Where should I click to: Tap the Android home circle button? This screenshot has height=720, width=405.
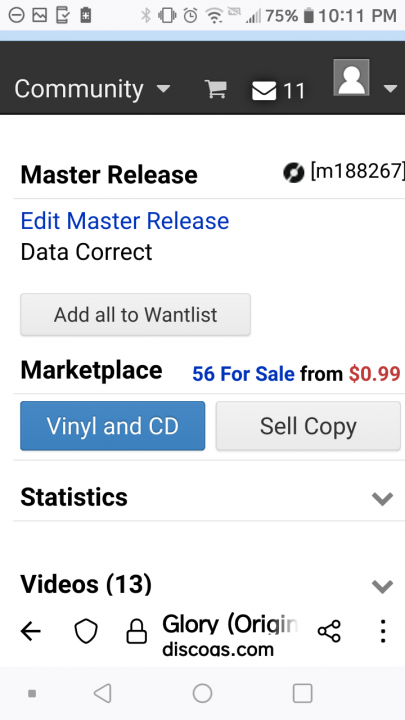pyautogui.click(x=202, y=693)
